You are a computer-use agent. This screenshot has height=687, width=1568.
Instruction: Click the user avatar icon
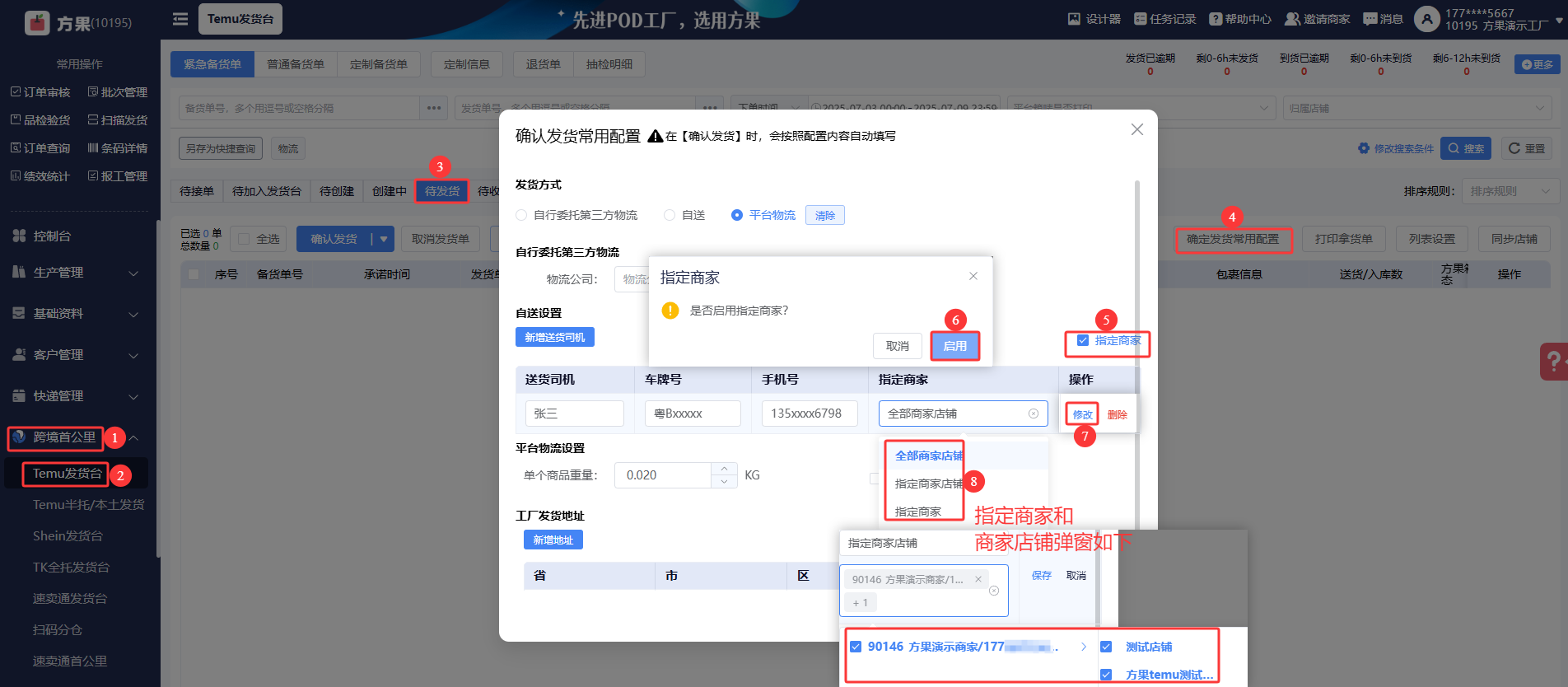click(x=1426, y=19)
